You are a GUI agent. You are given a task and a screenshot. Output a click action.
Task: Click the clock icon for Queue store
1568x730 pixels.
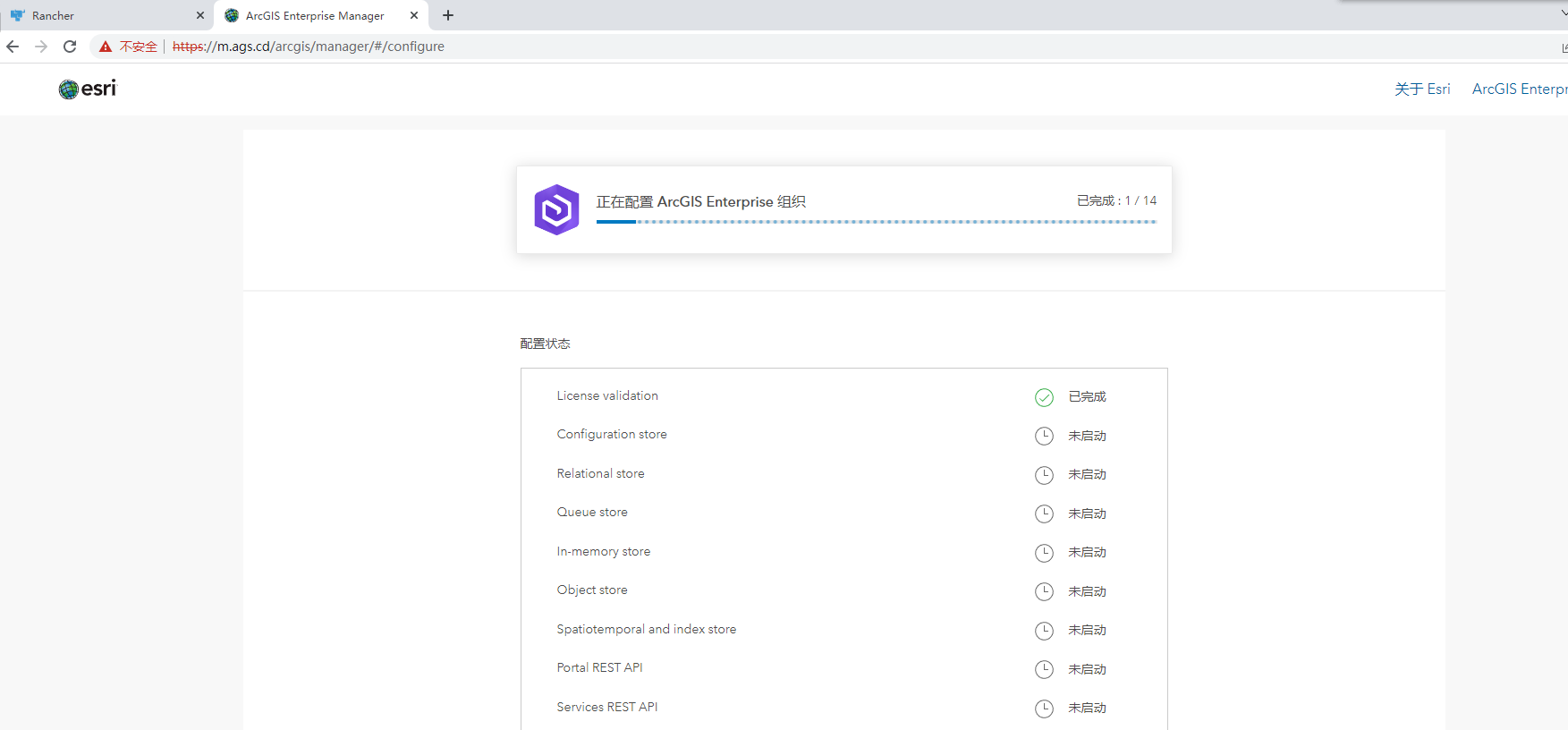(x=1044, y=514)
